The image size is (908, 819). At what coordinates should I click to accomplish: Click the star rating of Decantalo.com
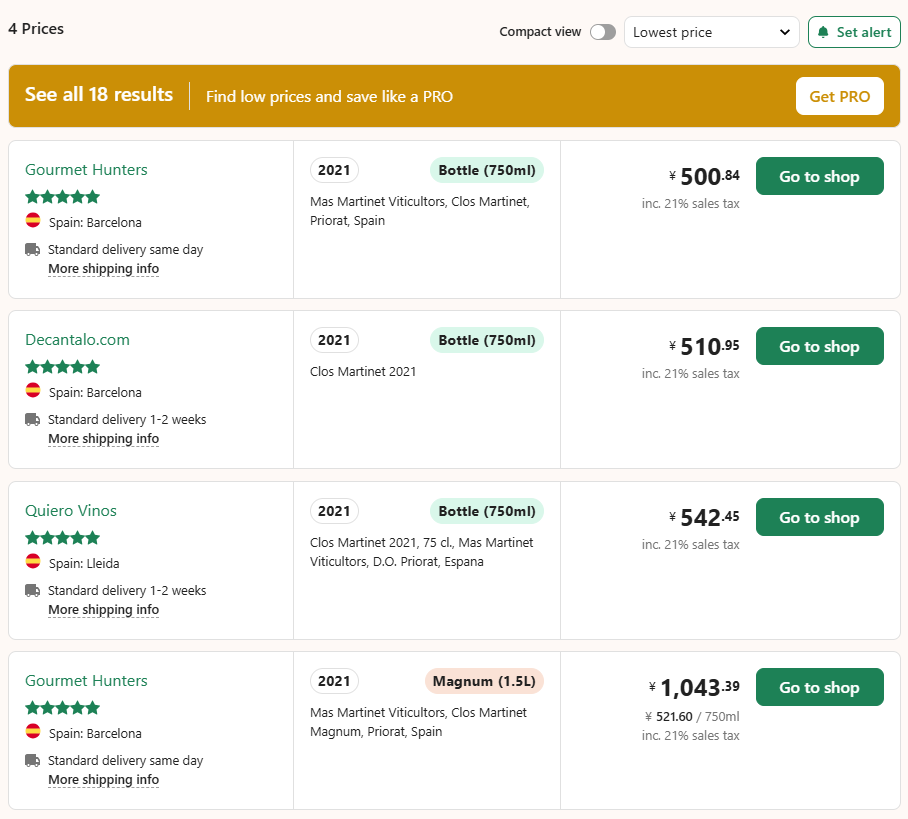pyautogui.click(x=63, y=367)
